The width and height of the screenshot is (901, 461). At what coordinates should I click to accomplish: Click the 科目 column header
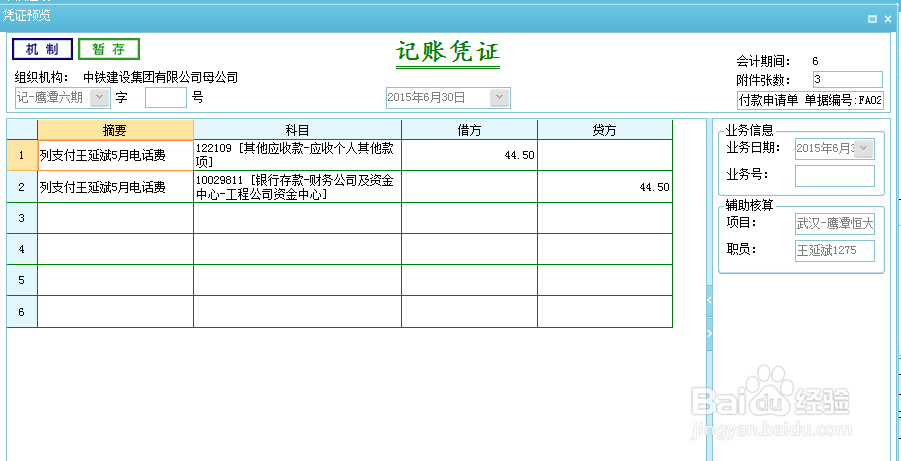coord(297,130)
